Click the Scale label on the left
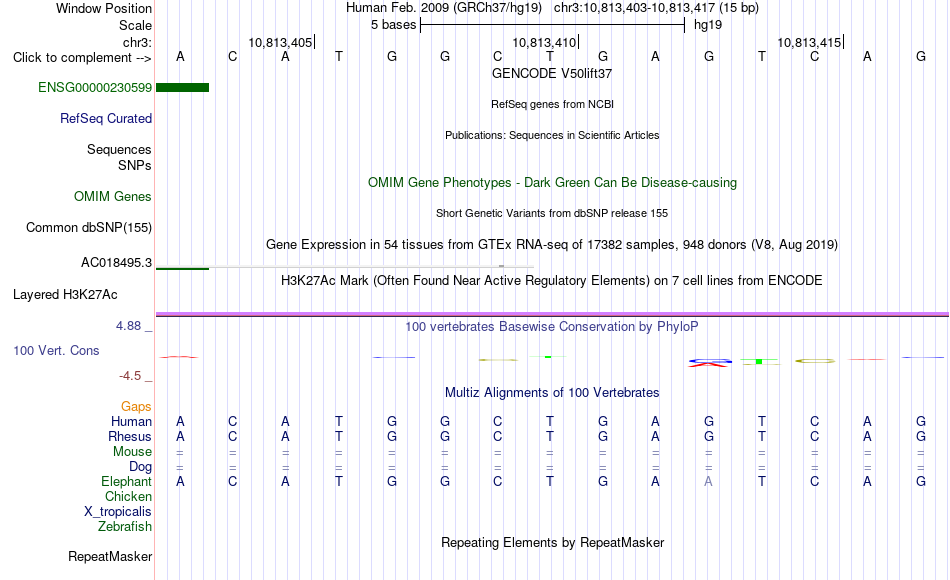Viewport: 950px width, 580px height. pyautogui.click(x=135, y=25)
